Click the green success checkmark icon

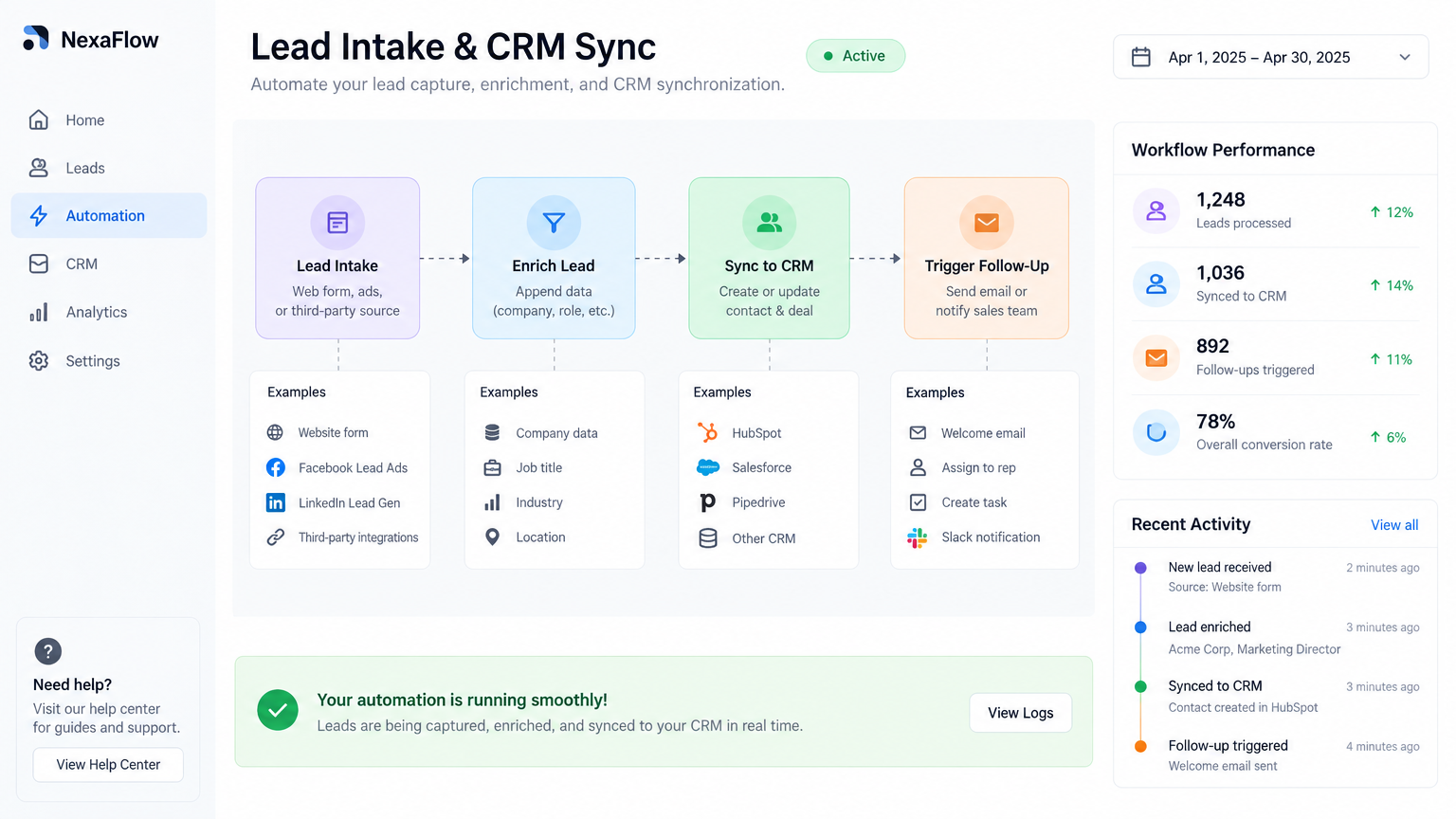278,710
